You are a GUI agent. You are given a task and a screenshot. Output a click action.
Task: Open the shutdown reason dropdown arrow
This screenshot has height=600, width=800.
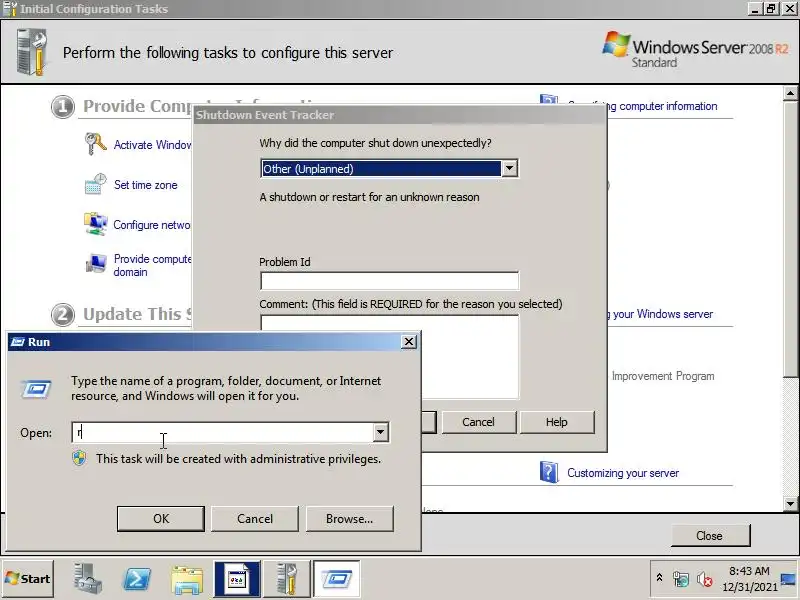[x=509, y=168]
